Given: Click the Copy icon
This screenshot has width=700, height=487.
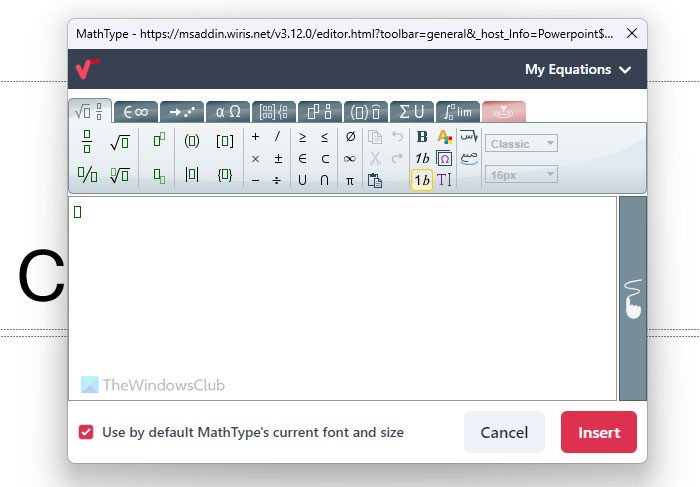Looking at the screenshot, I should click(375, 137).
